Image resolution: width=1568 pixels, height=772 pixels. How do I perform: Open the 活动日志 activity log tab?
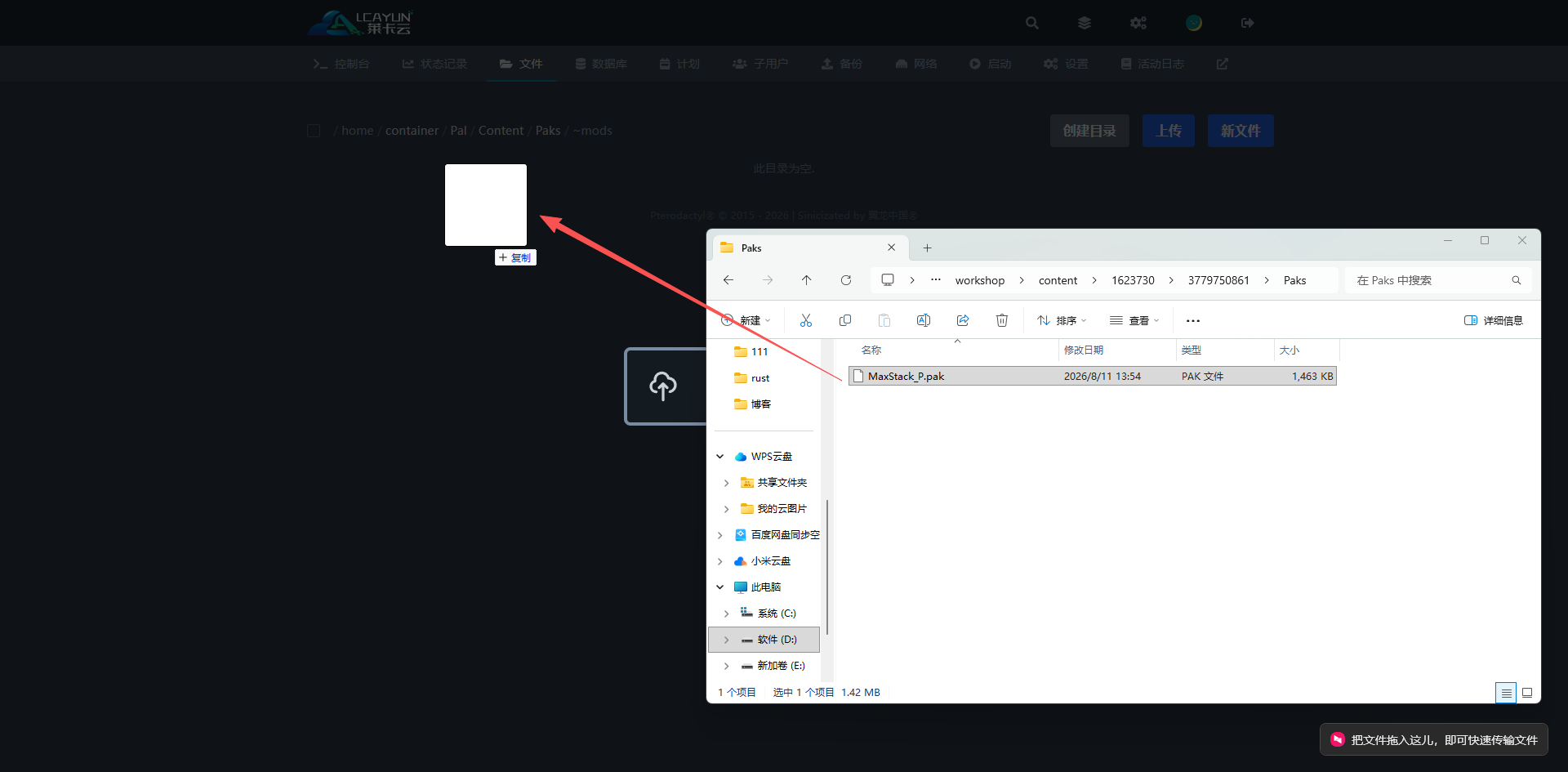1152,64
